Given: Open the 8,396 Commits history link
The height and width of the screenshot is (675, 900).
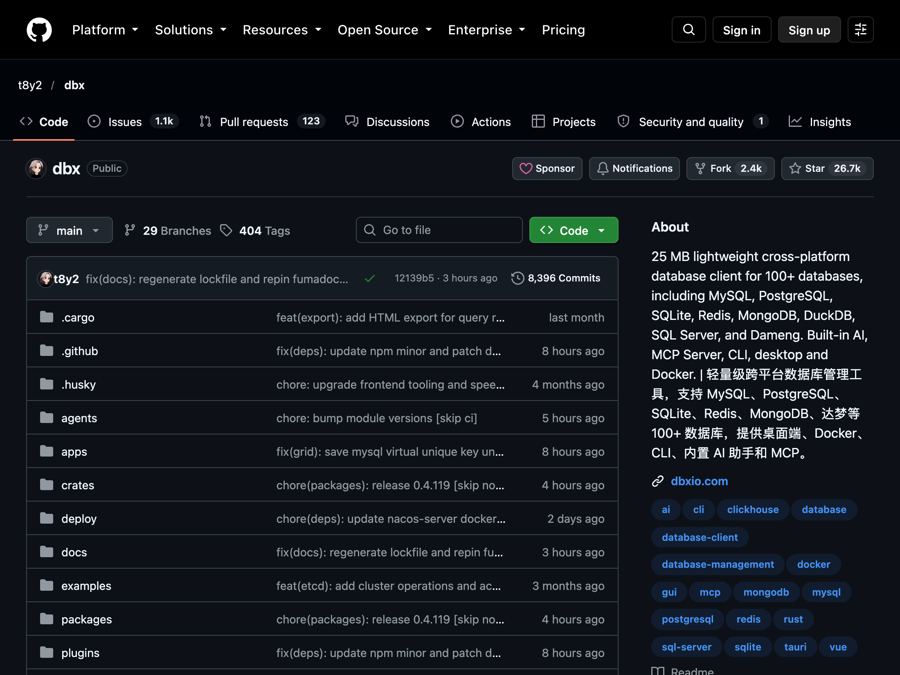Looking at the screenshot, I should 556,278.
